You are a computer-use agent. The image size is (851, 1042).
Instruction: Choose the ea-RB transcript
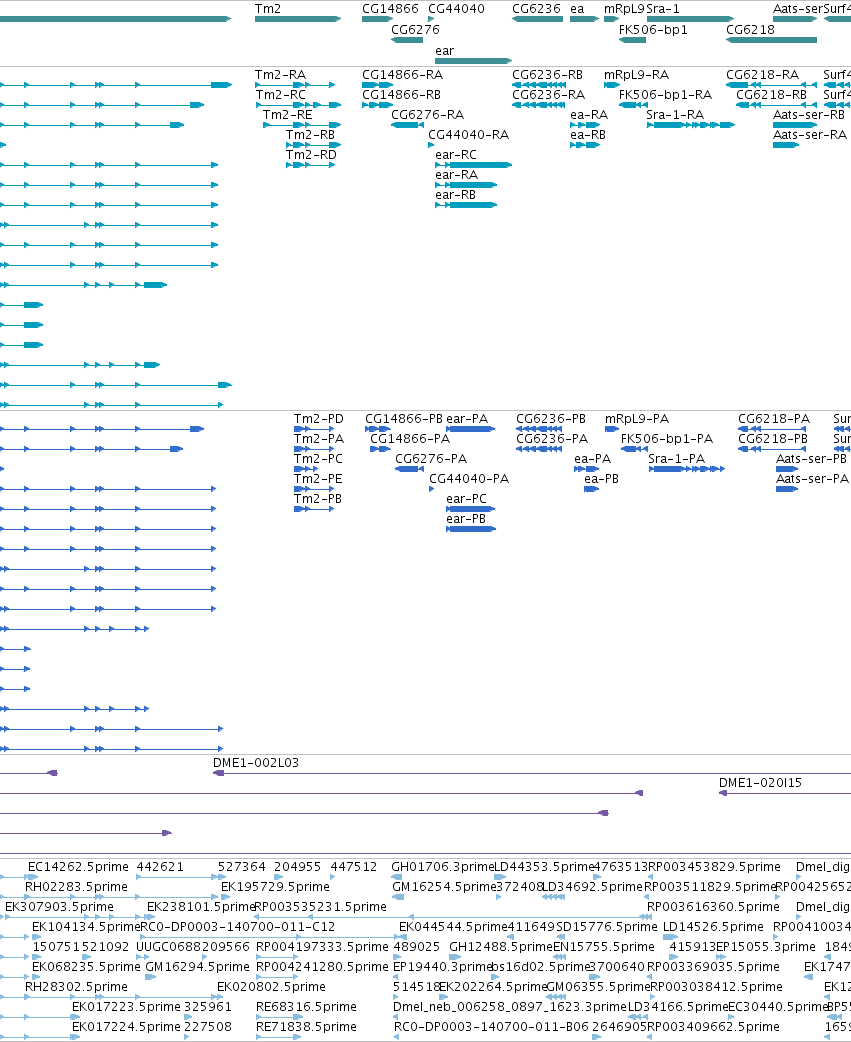click(585, 145)
